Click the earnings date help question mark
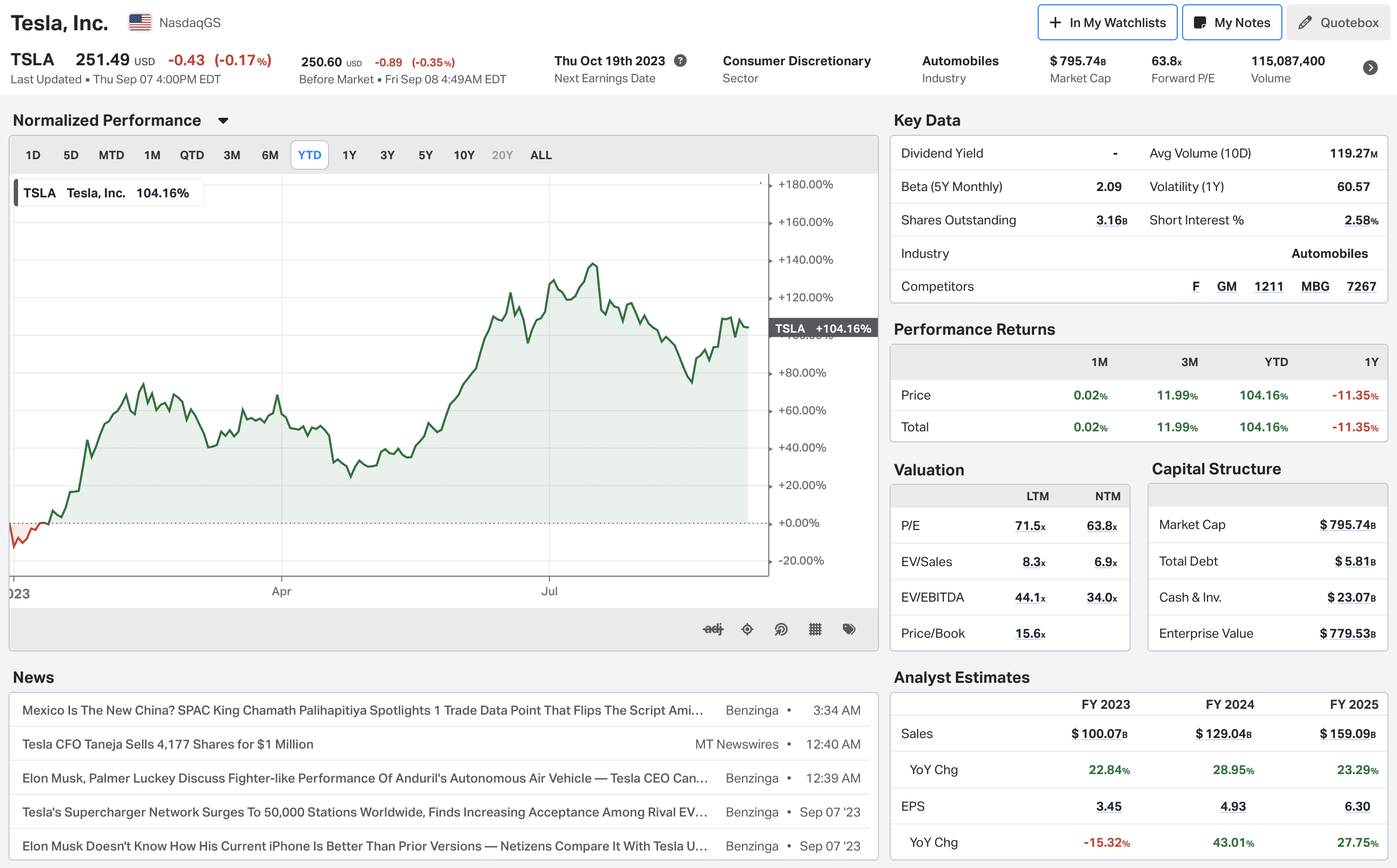The image size is (1397, 868). pyautogui.click(x=680, y=61)
